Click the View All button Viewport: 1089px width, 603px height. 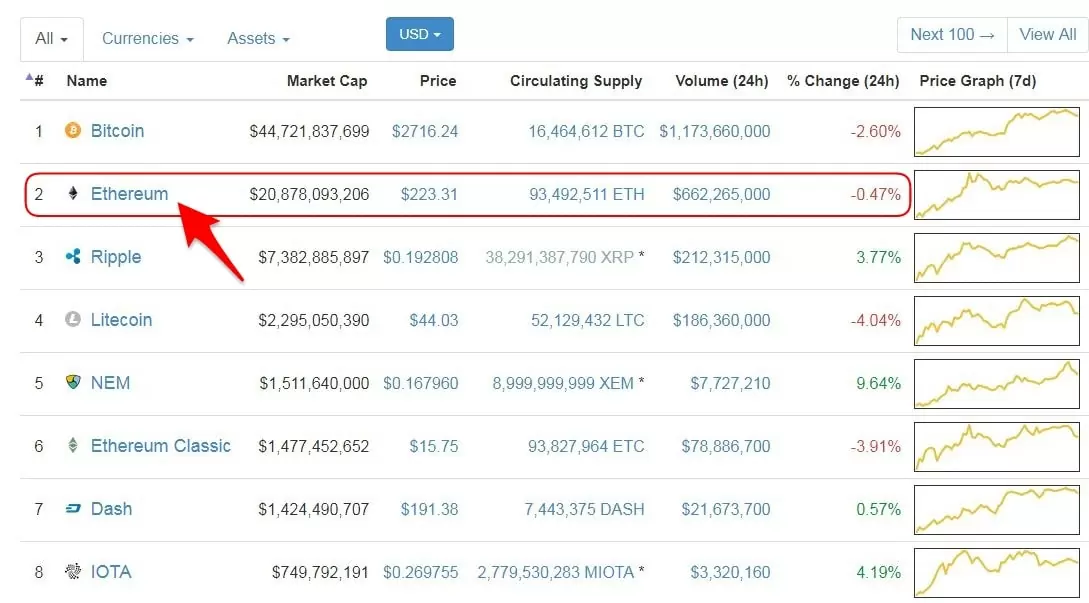[x=1047, y=35]
